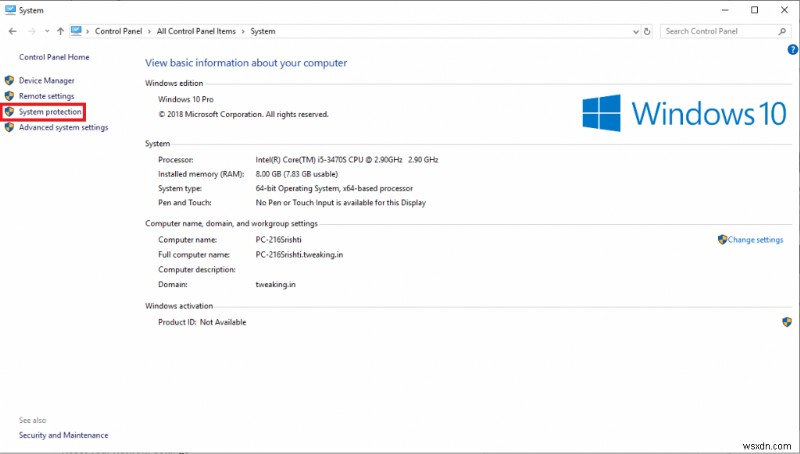Click the Search Control Panel field
The height and width of the screenshot is (454, 800).
[724, 31]
